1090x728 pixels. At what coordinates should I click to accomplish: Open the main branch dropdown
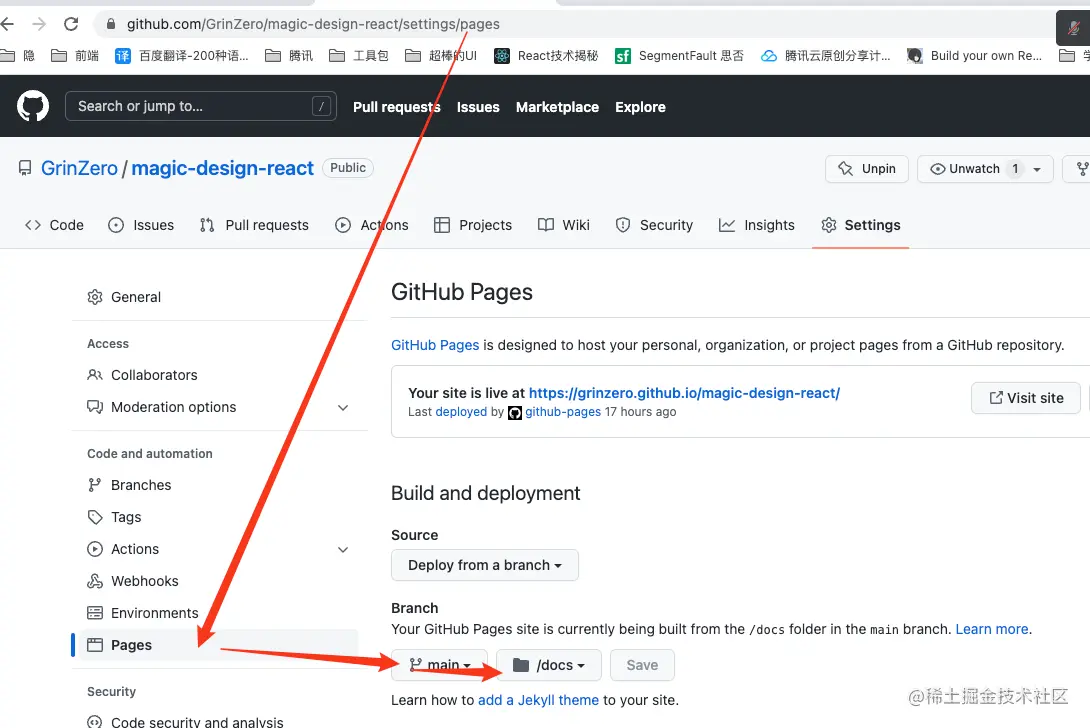pyautogui.click(x=439, y=665)
